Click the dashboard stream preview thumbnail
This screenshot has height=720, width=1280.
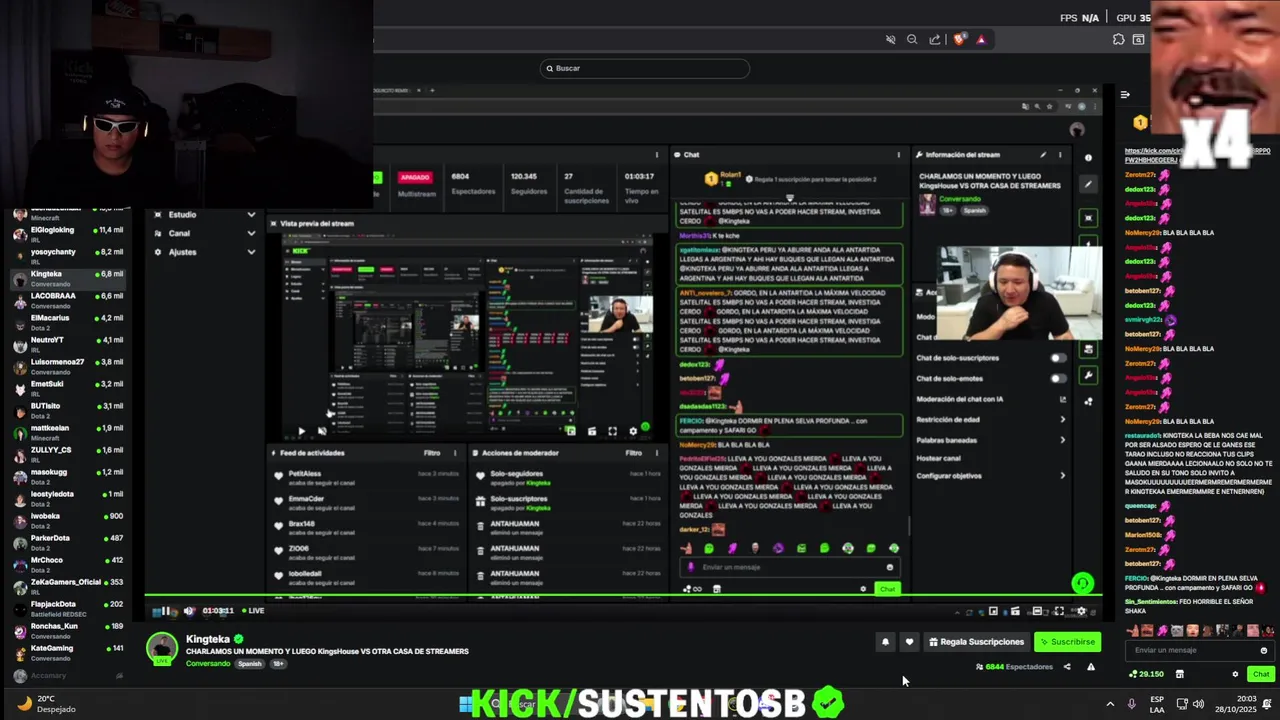[466, 336]
